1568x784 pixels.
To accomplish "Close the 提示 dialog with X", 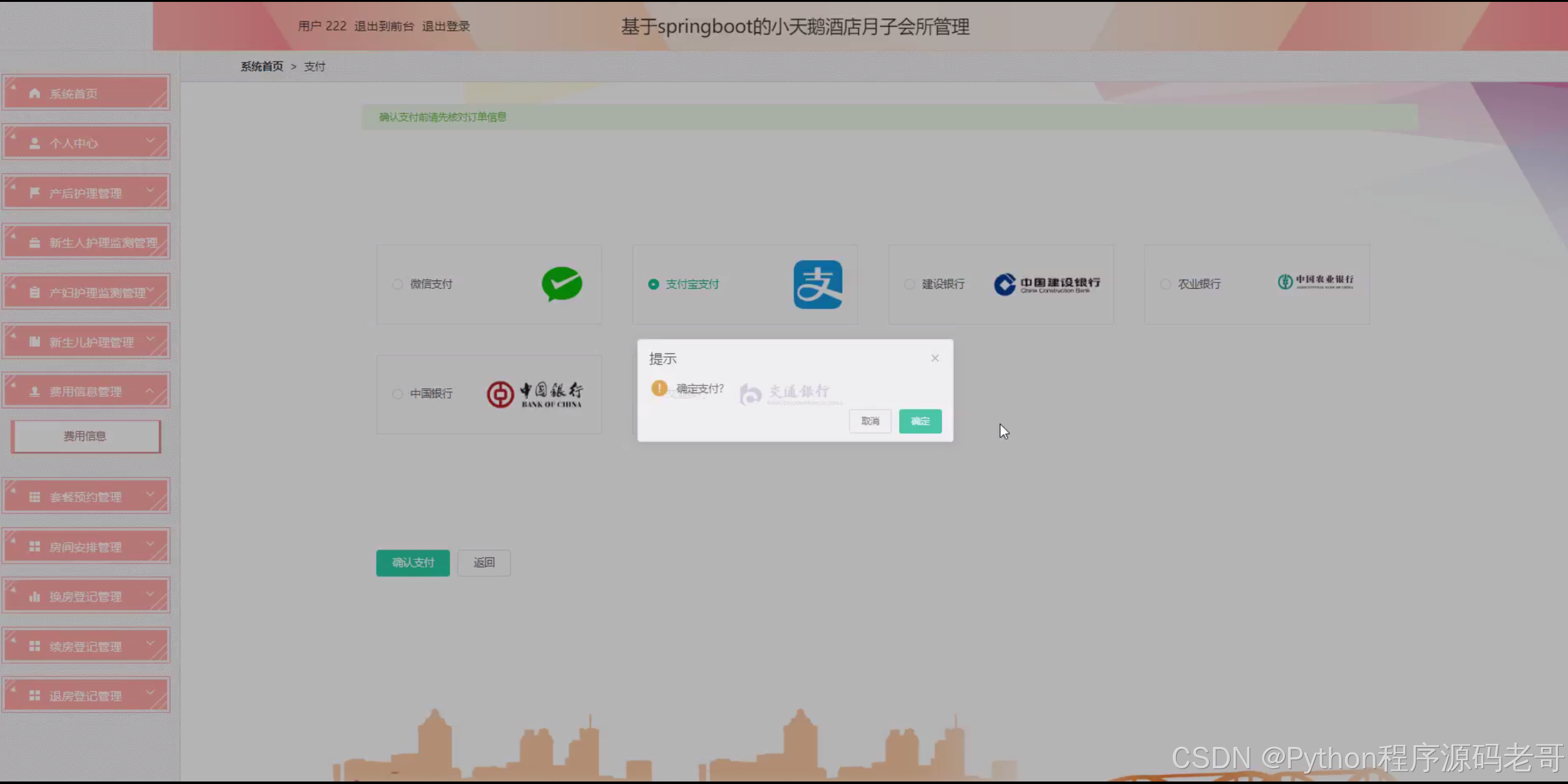I will point(934,358).
